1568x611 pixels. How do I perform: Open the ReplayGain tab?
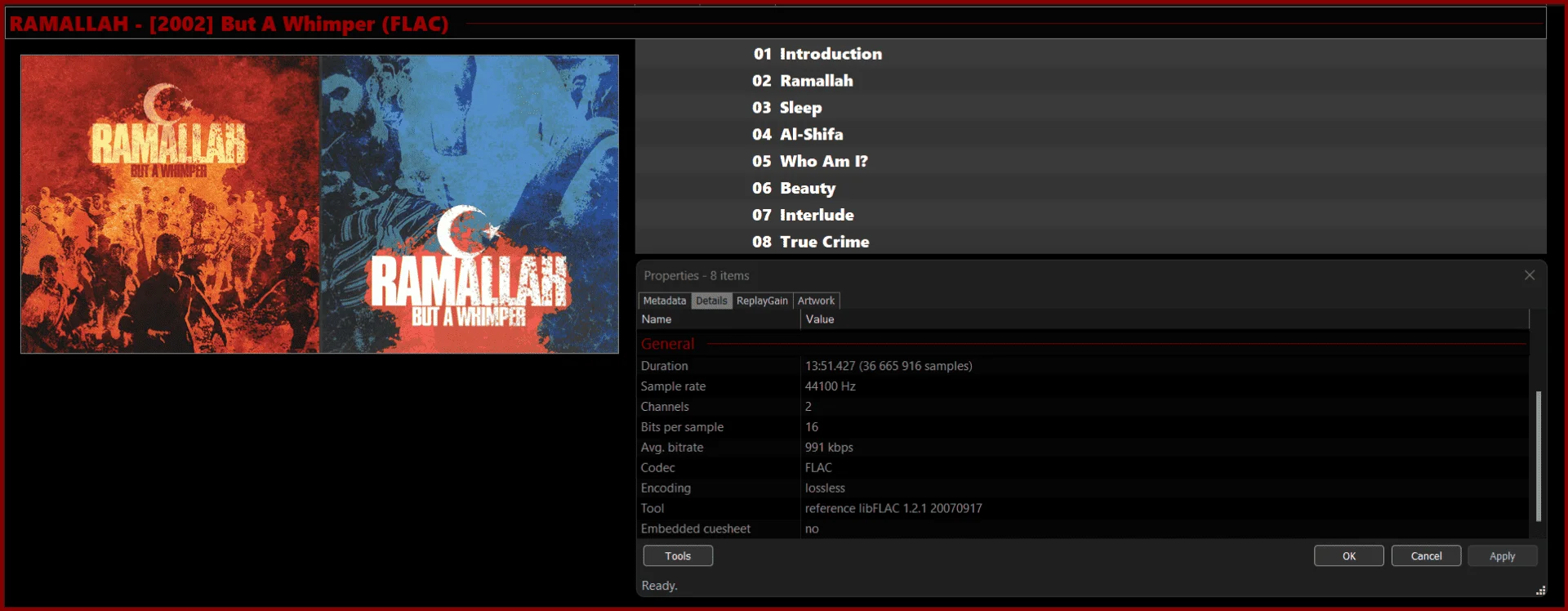pyautogui.click(x=762, y=301)
